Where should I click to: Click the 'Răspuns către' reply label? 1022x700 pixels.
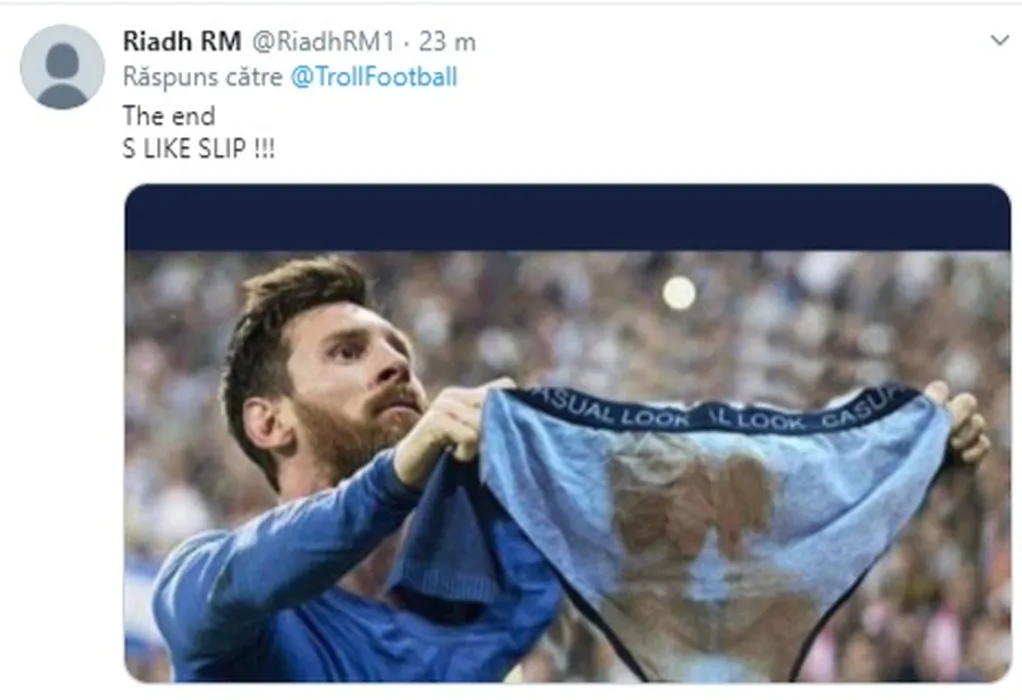tap(203, 77)
